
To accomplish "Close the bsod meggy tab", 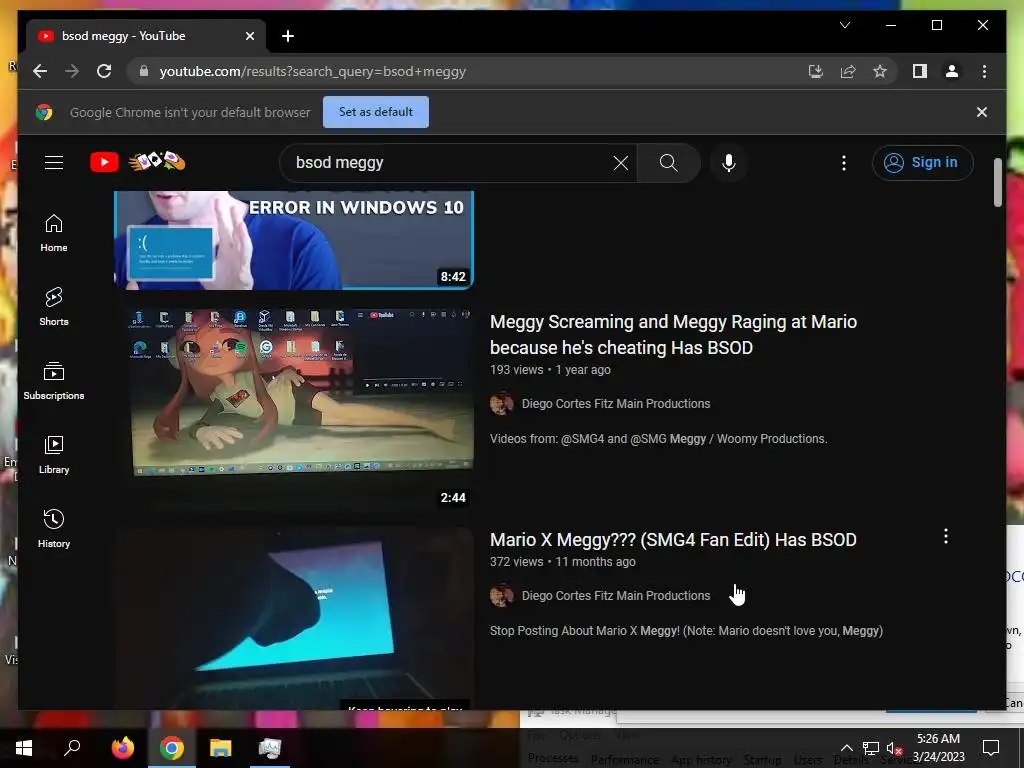I will [x=249, y=36].
